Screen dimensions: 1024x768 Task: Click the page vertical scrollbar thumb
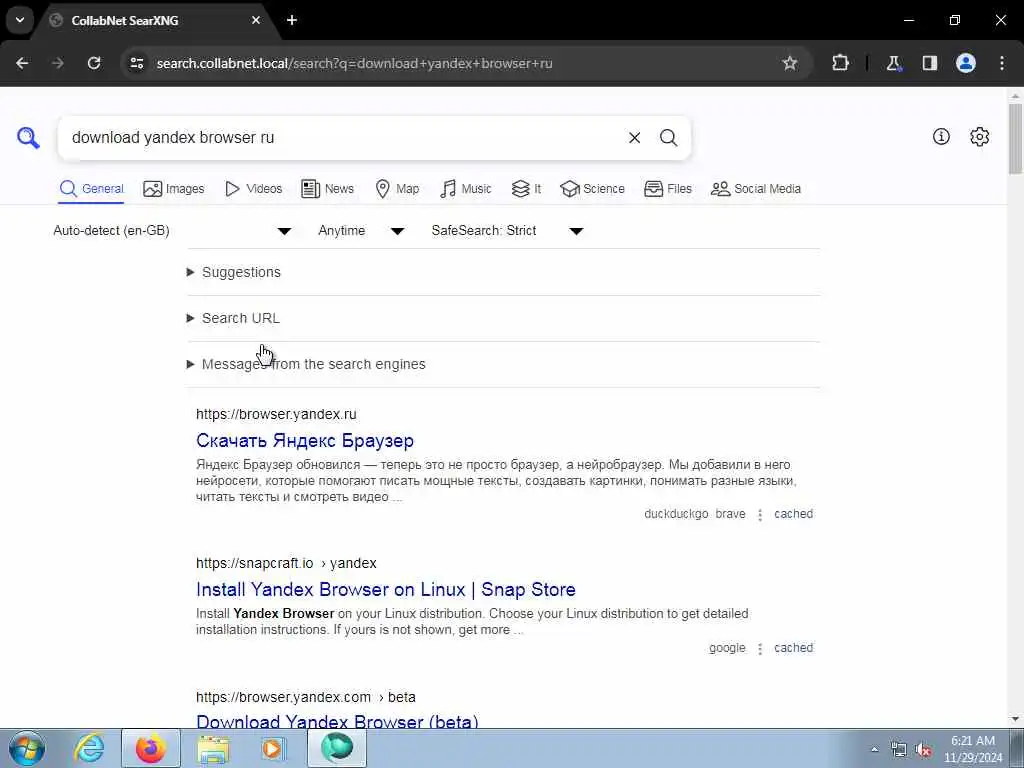[1016, 138]
